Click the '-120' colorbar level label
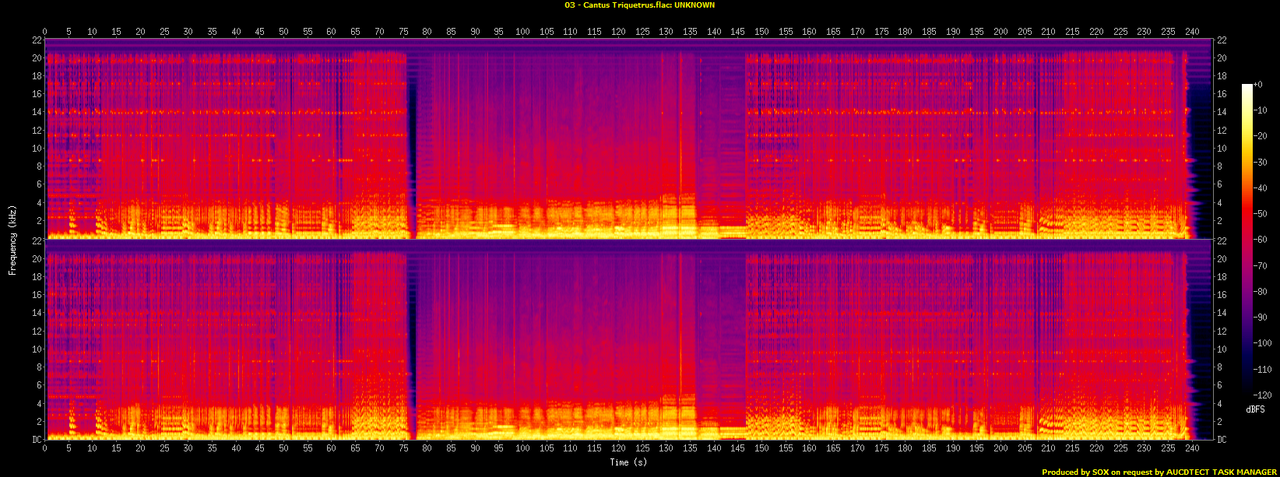The width and height of the screenshot is (1280, 477). [1264, 394]
